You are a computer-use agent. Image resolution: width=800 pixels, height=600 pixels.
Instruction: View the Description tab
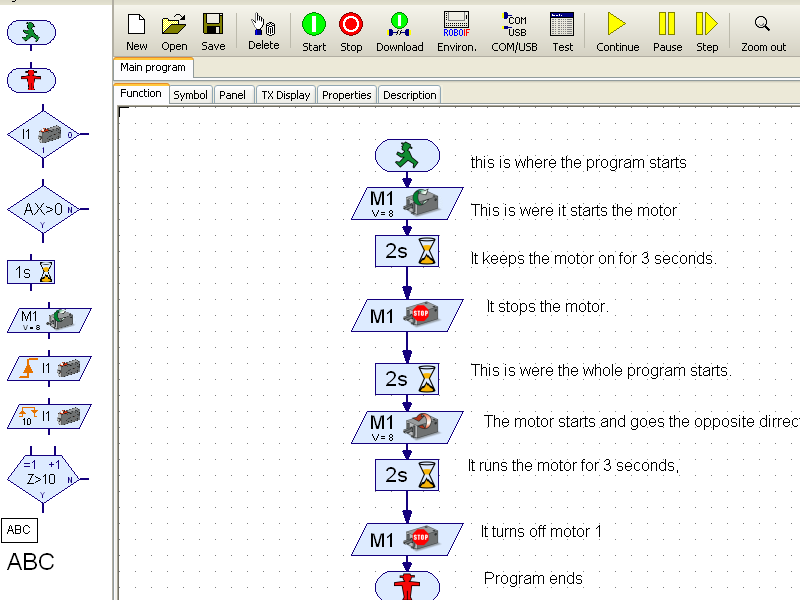coord(409,94)
